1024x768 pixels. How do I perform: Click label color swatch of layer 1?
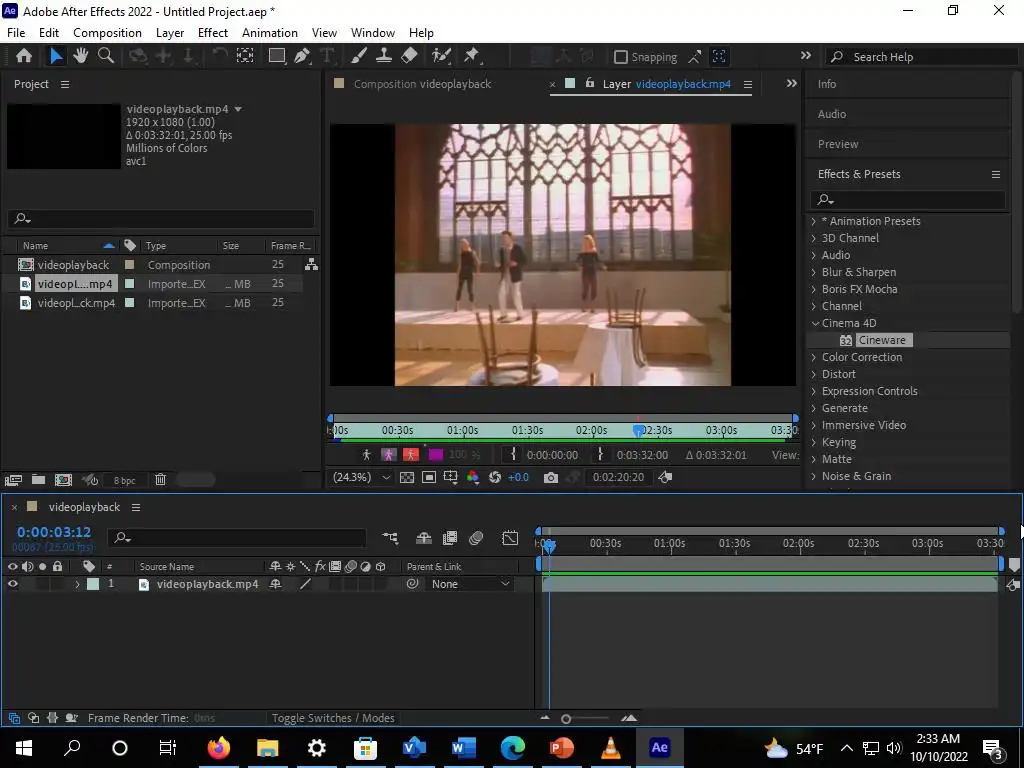point(93,584)
